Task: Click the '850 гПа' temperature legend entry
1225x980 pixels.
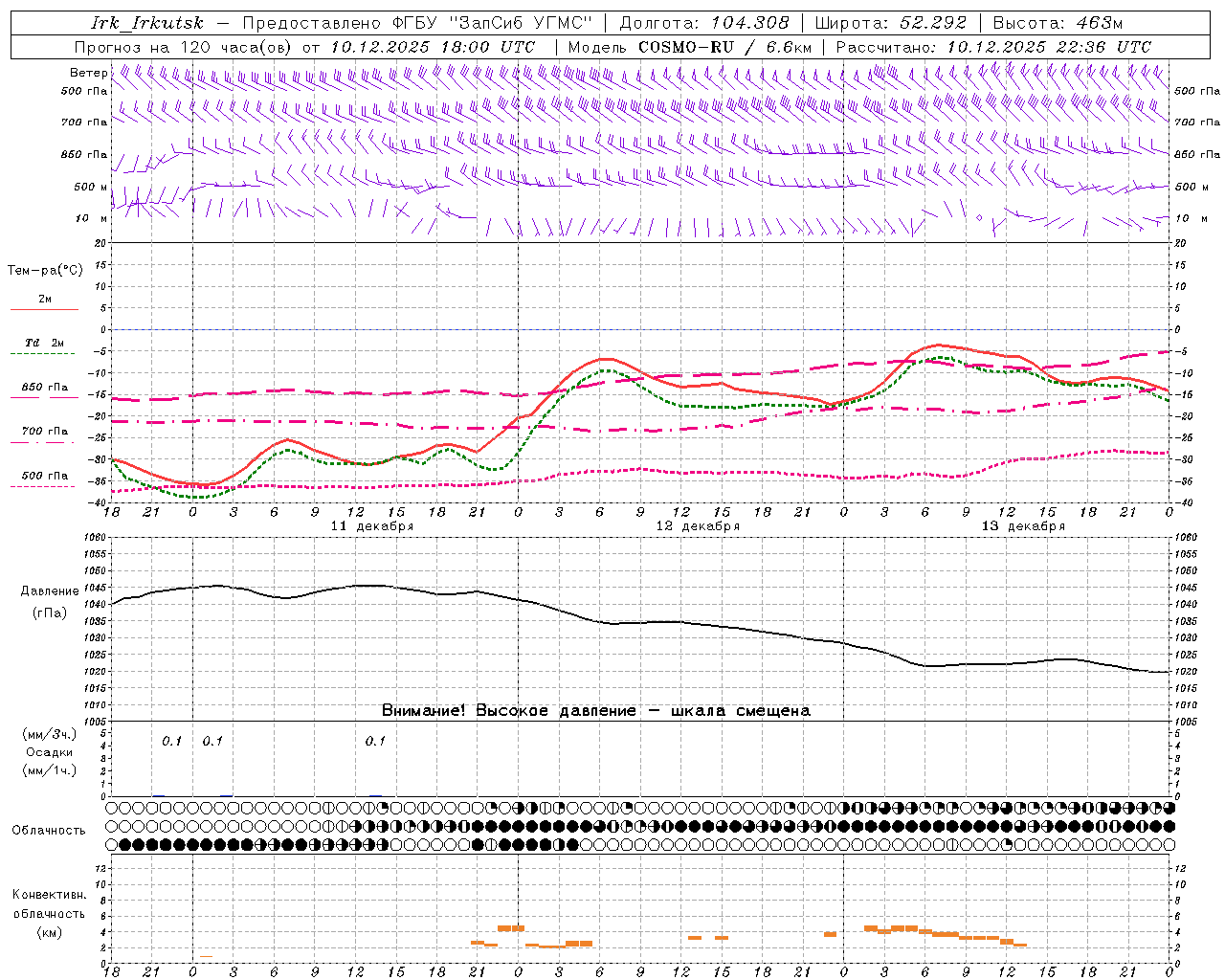Action: 45,388
